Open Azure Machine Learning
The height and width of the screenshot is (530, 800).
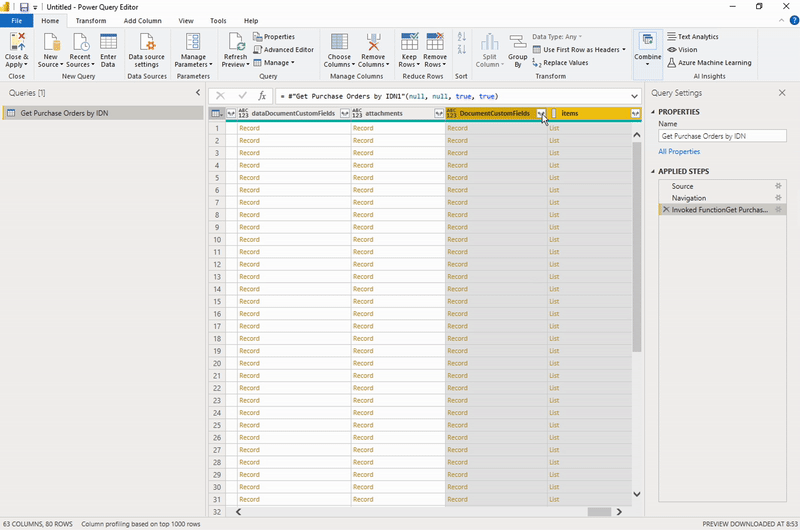709,63
